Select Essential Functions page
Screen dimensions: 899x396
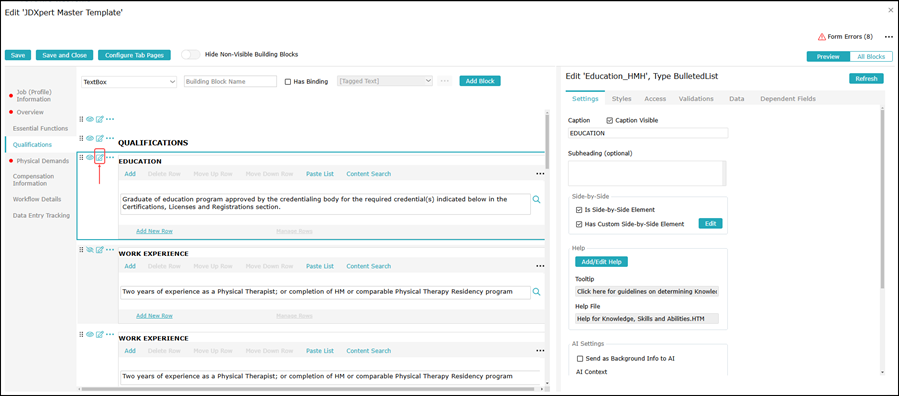(40, 128)
